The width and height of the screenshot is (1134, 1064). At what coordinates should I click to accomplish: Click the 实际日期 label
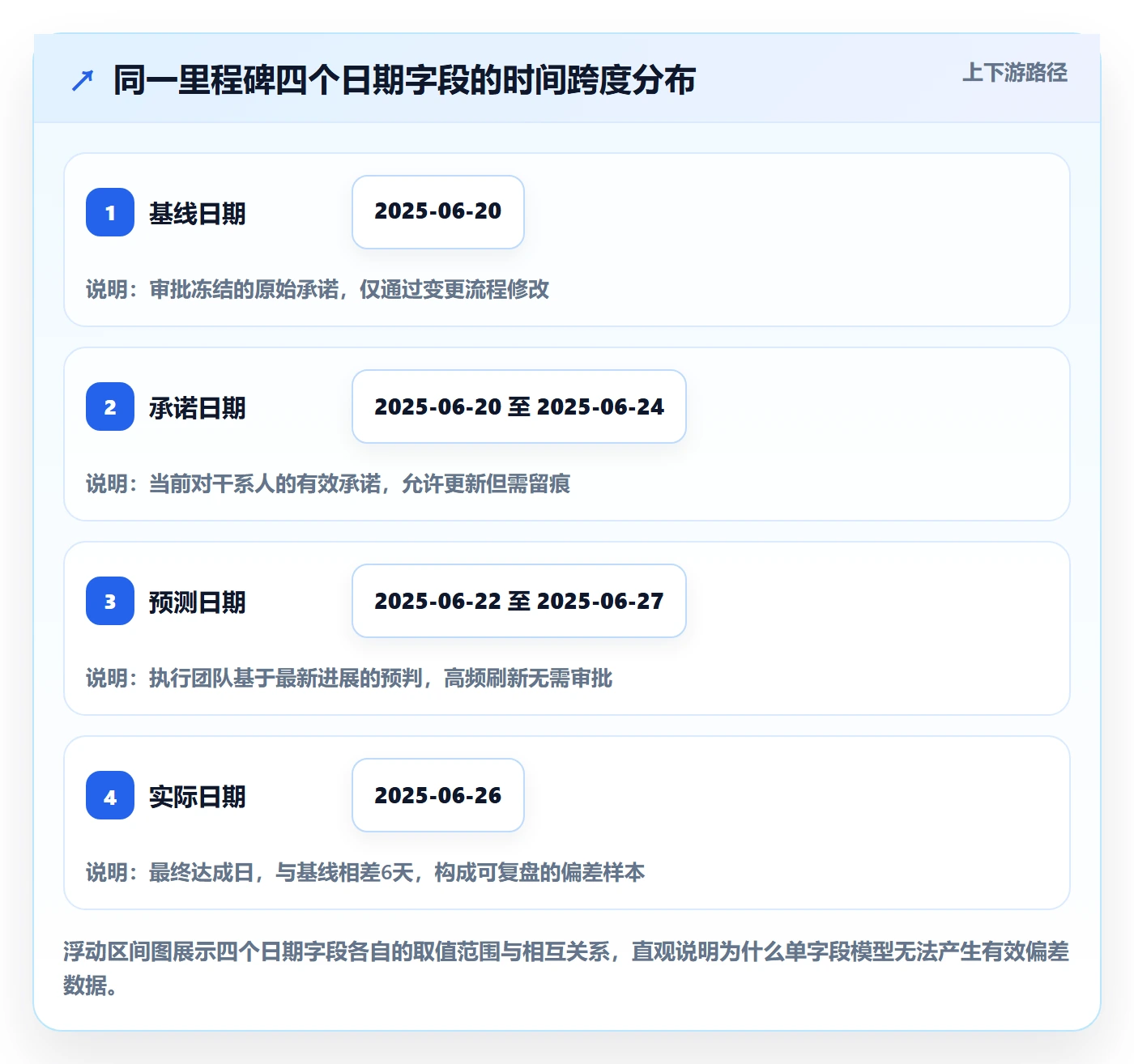197,797
